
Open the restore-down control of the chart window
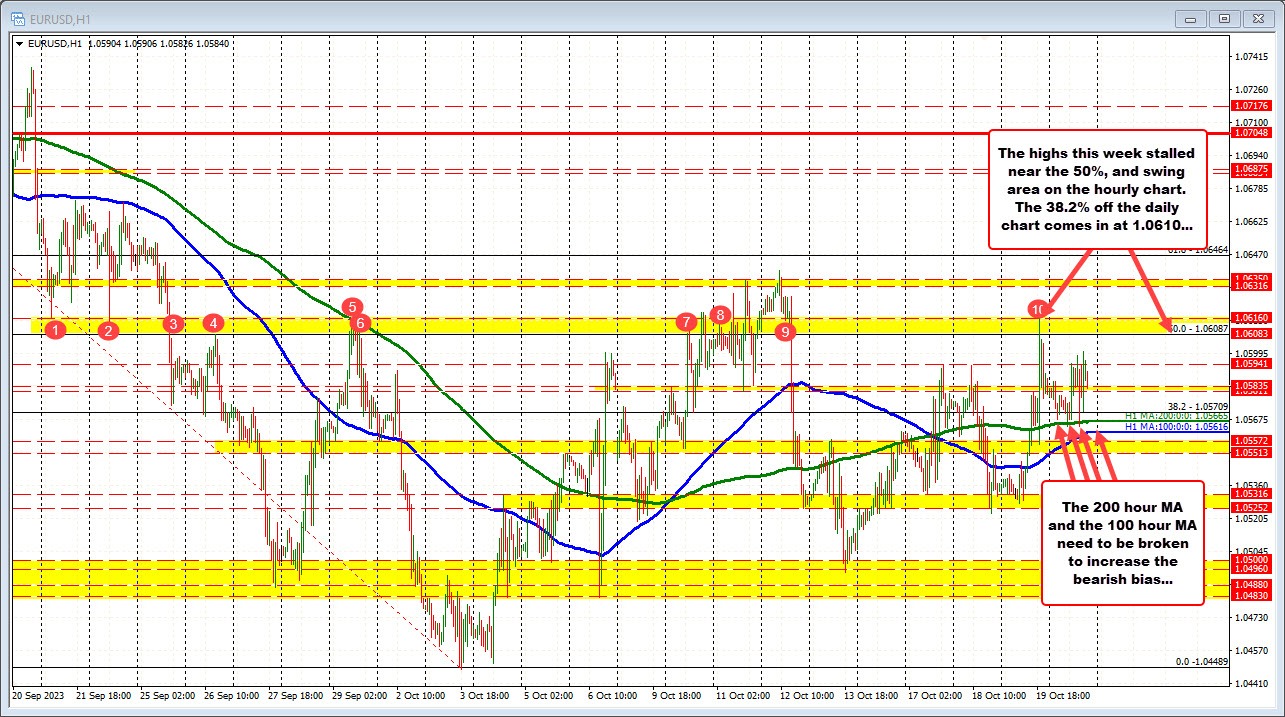click(x=1223, y=18)
